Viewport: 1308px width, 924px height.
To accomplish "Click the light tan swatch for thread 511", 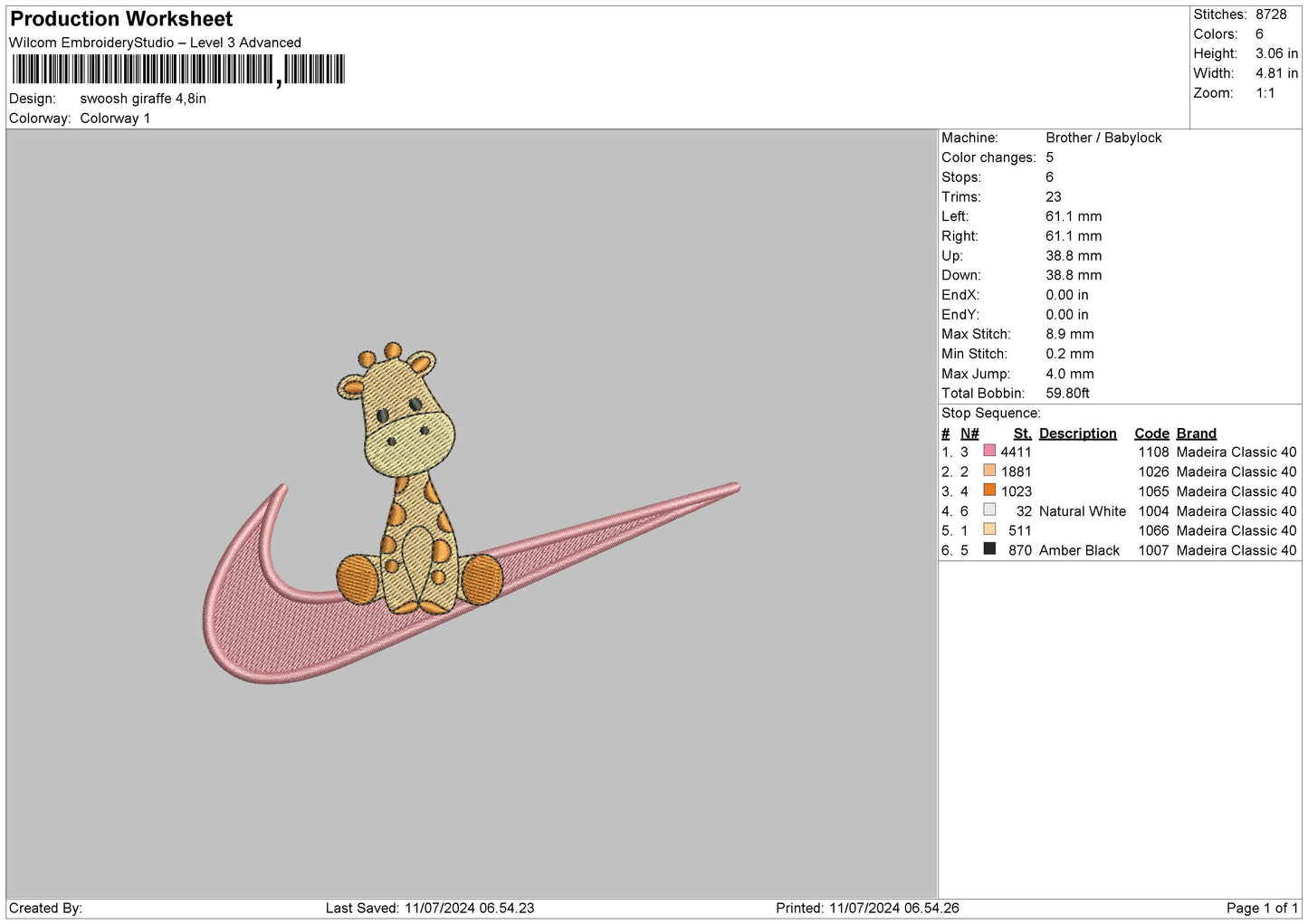I will (x=989, y=529).
